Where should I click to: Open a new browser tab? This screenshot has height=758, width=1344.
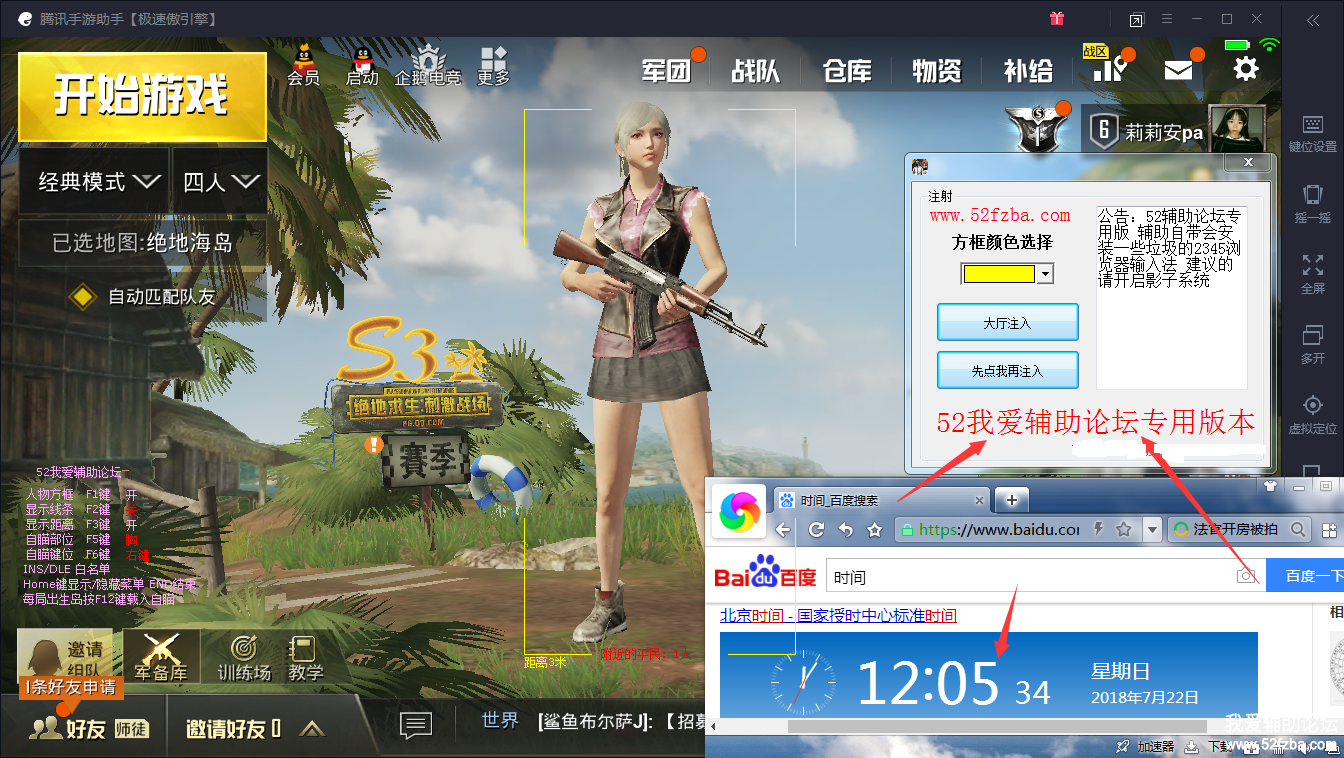click(1011, 500)
